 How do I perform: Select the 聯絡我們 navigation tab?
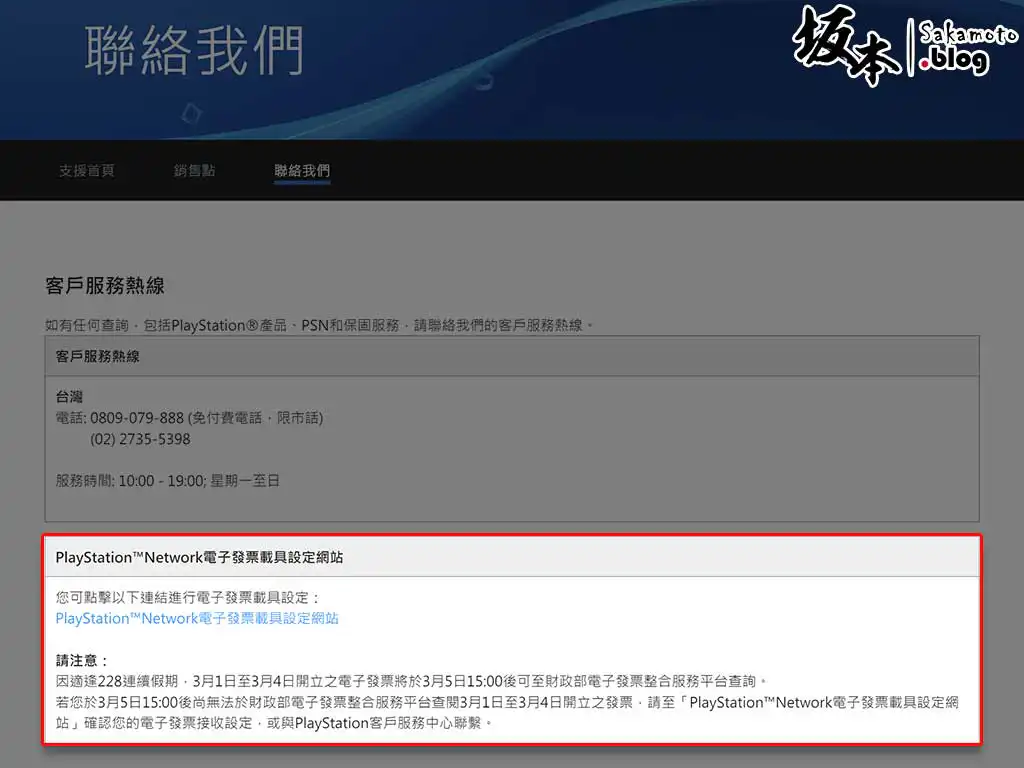coord(302,171)
